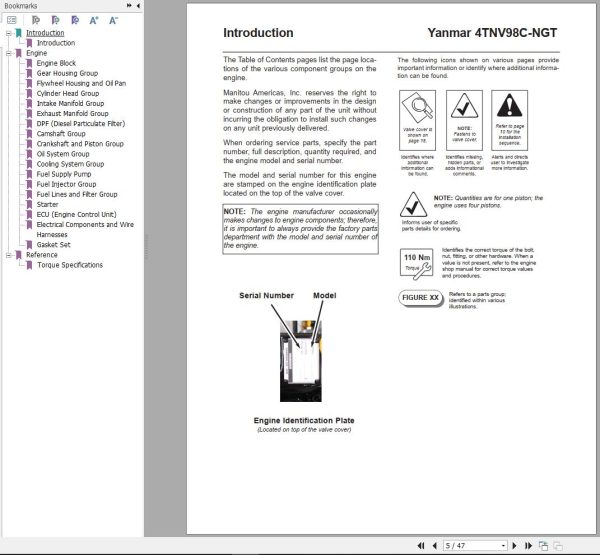Open the Fuel Supply Pump bookmark
Image resolution: width=600 pixels, height=555 pixels.
(64, 174)
